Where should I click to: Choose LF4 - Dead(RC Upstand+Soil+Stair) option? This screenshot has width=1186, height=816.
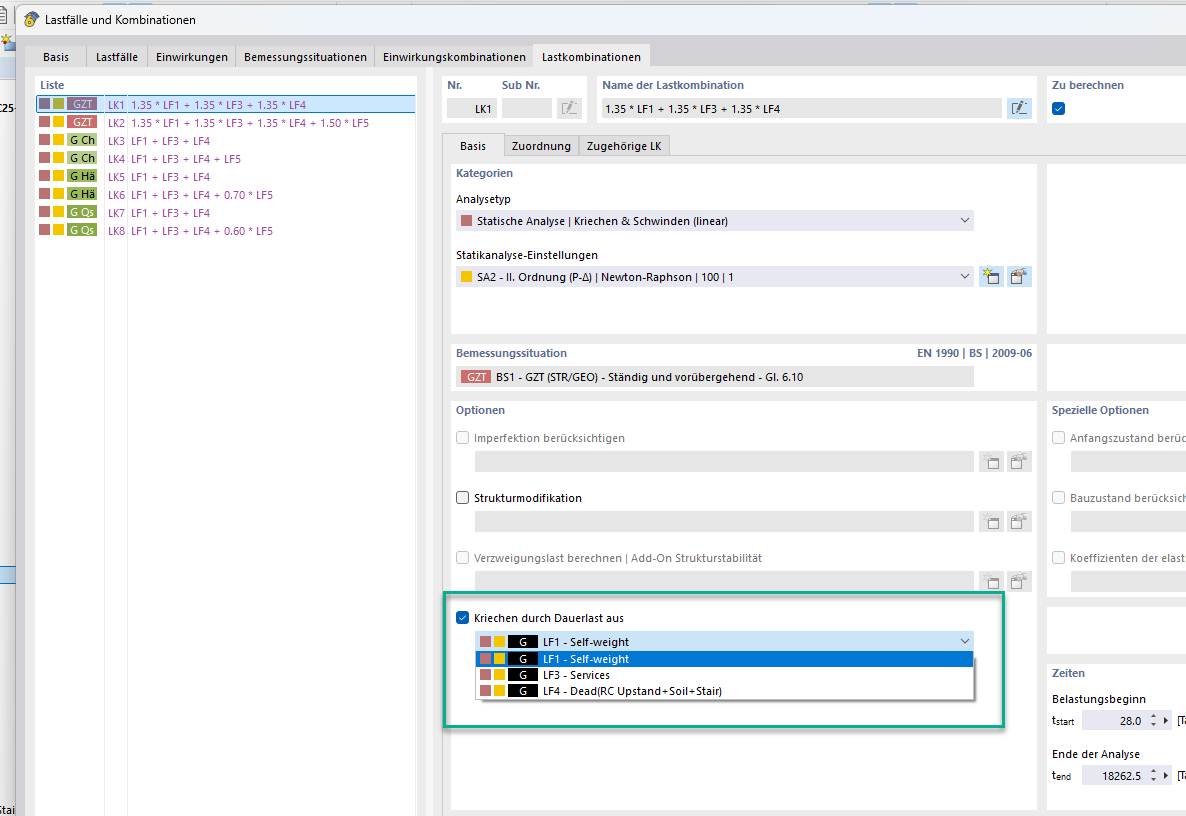pyautogui.click(x=725, y=690)
